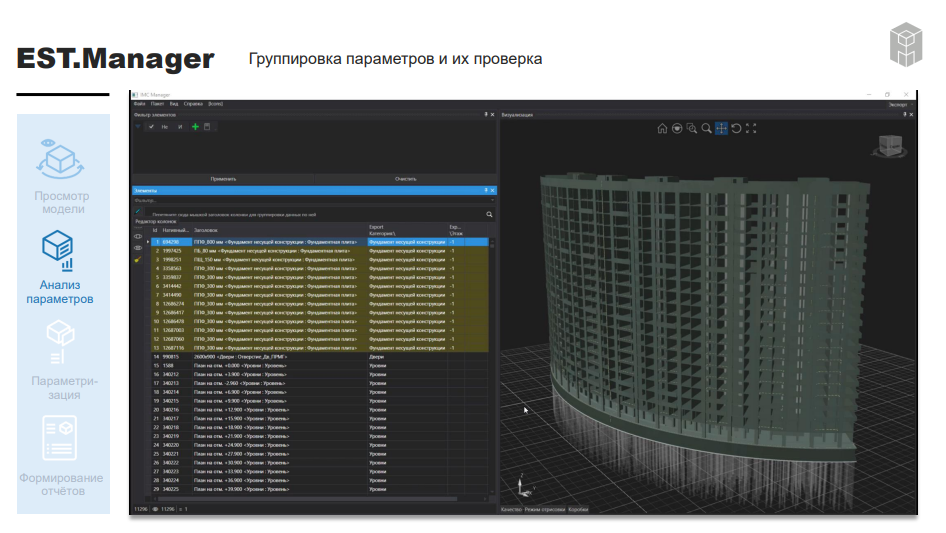
Task: Close the 'Визуализация' panel
Action: (x=911, y=115)
